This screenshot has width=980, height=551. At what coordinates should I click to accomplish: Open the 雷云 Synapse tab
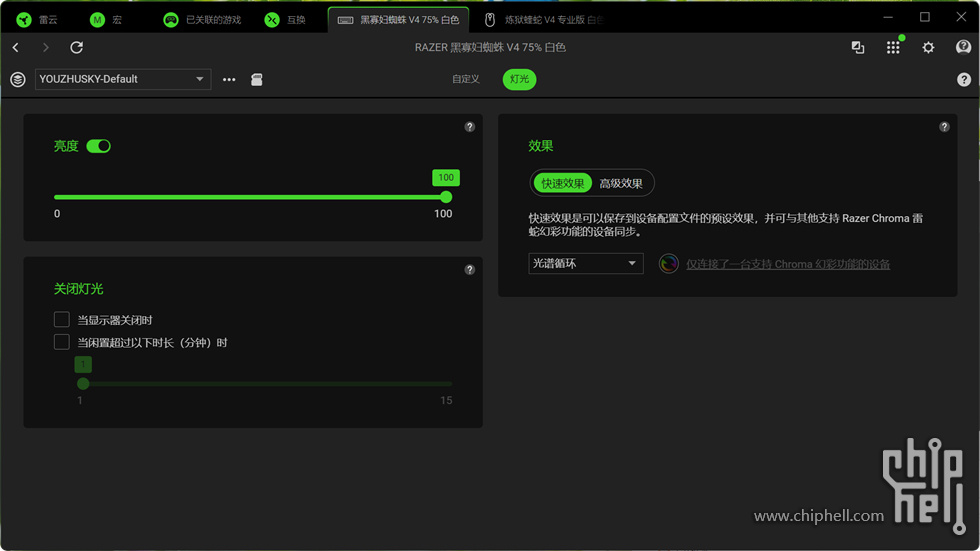coord(38,20)
